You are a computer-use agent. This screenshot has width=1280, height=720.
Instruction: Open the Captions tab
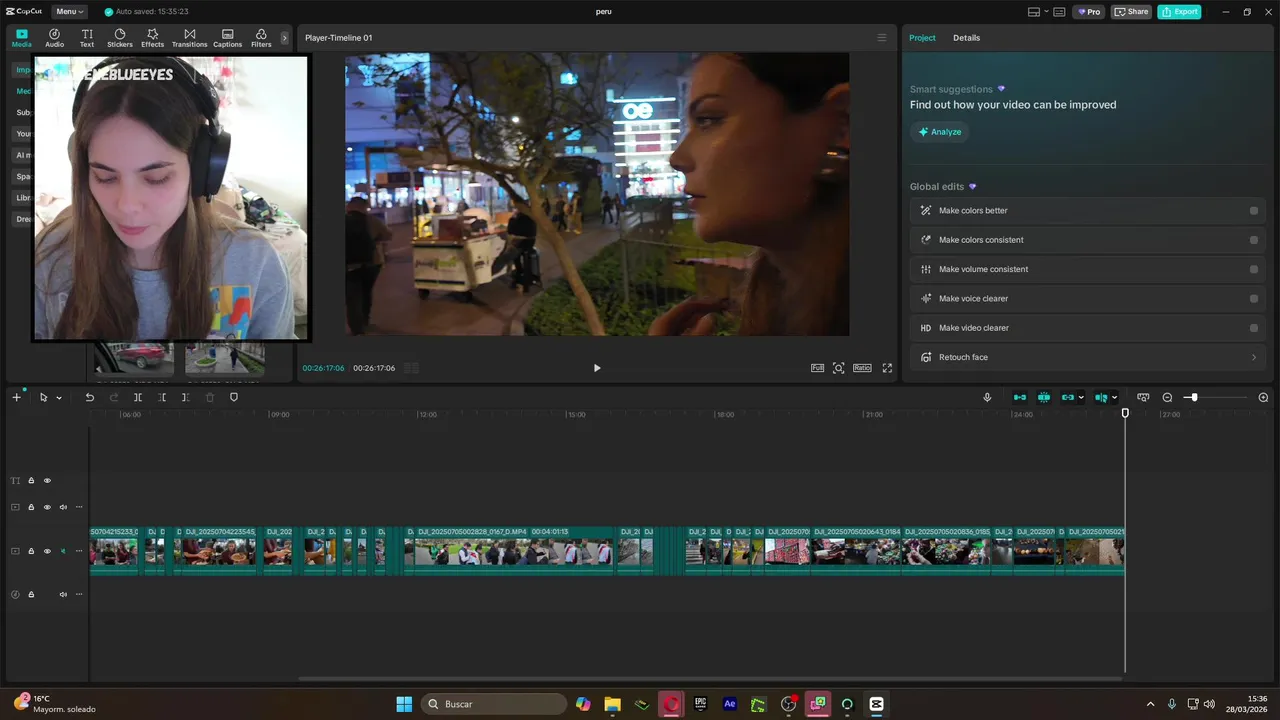(227, 38)
